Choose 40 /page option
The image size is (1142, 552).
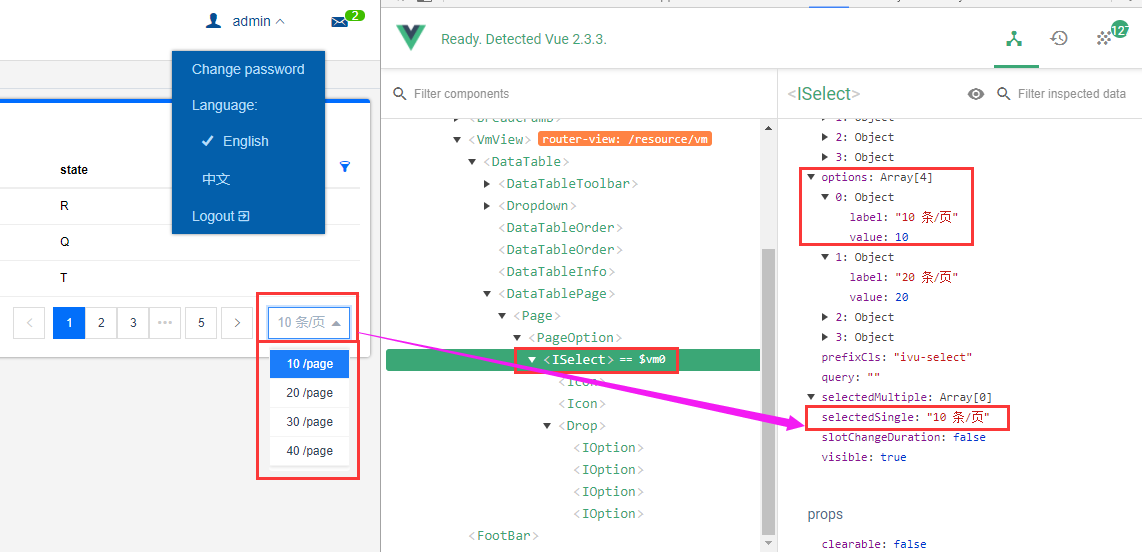310,452
